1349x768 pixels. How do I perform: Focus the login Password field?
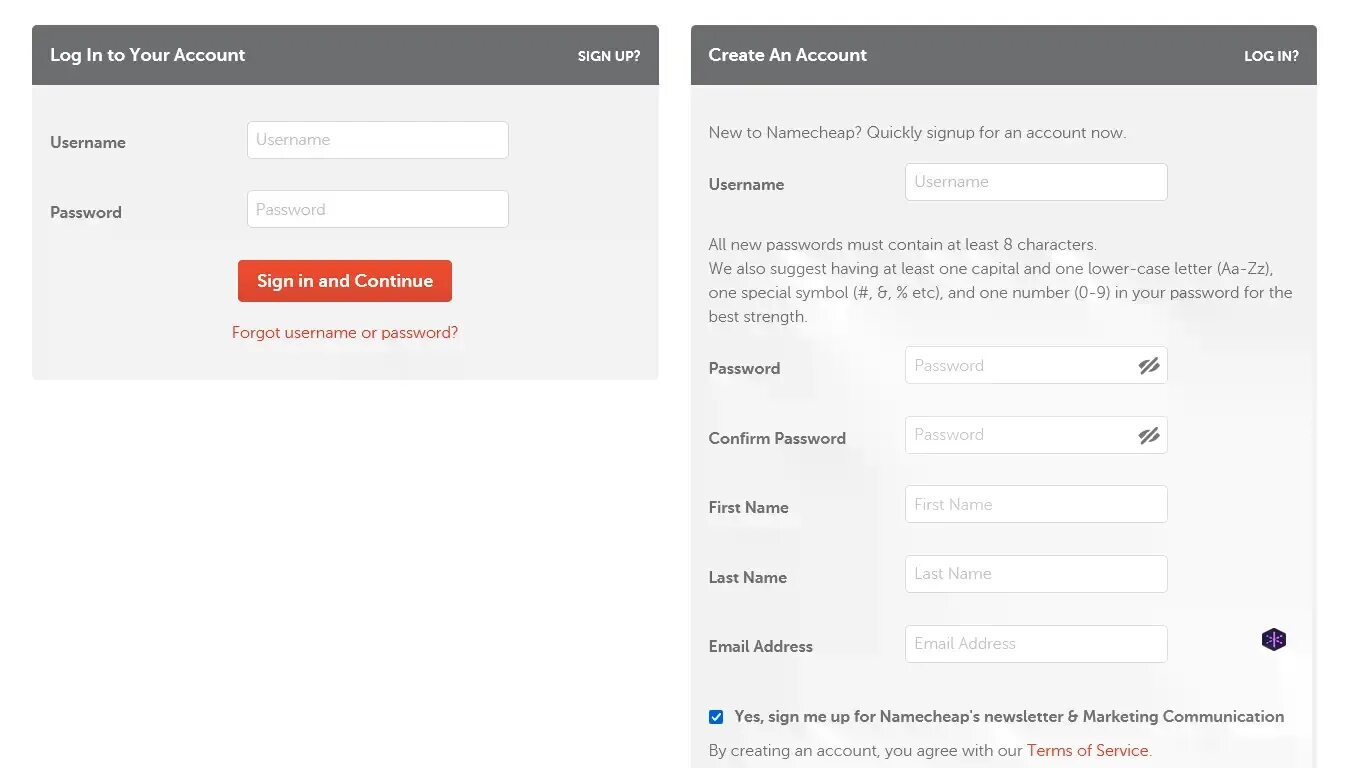click(x=378, y=209)
